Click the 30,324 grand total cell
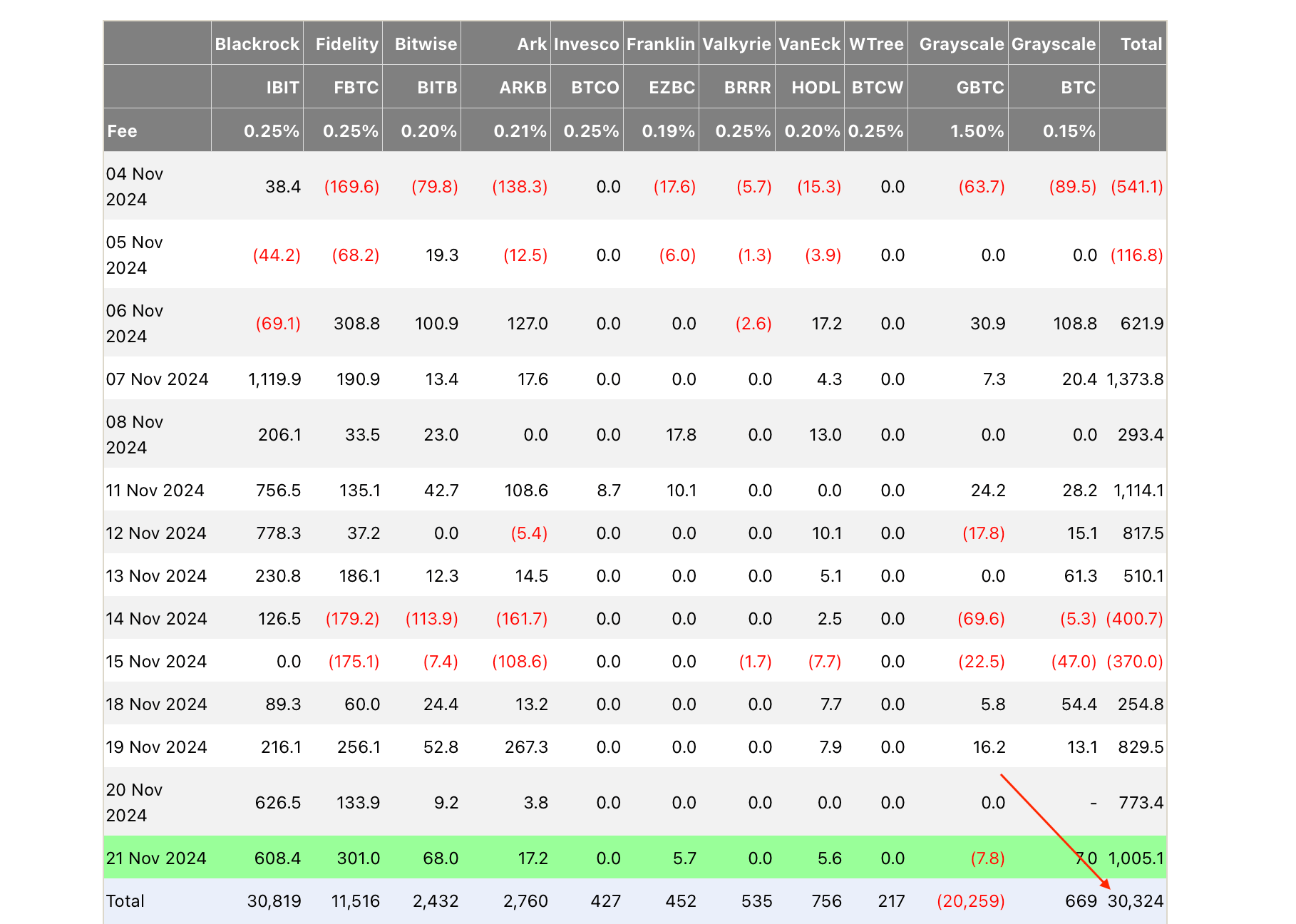Screen dimensions: 1296x924 coord(1136,901)
